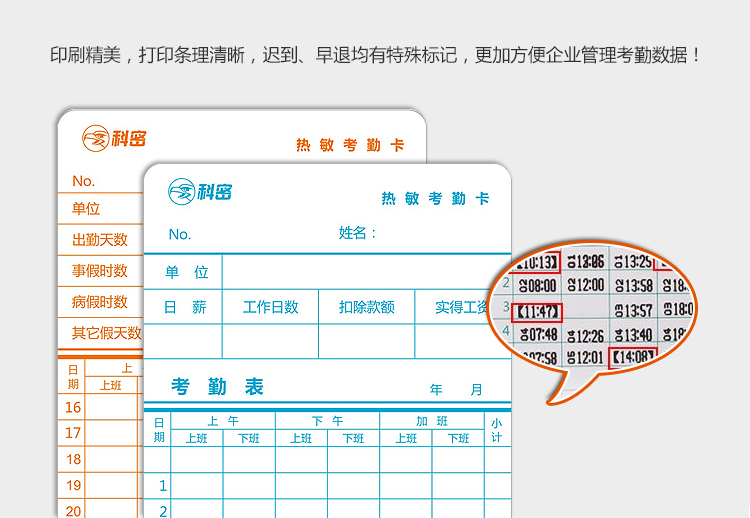Image resolution: width=750 pixels, height=518 pixels.
Task: Click the 加班 header in attendance table
Action: 431,421
